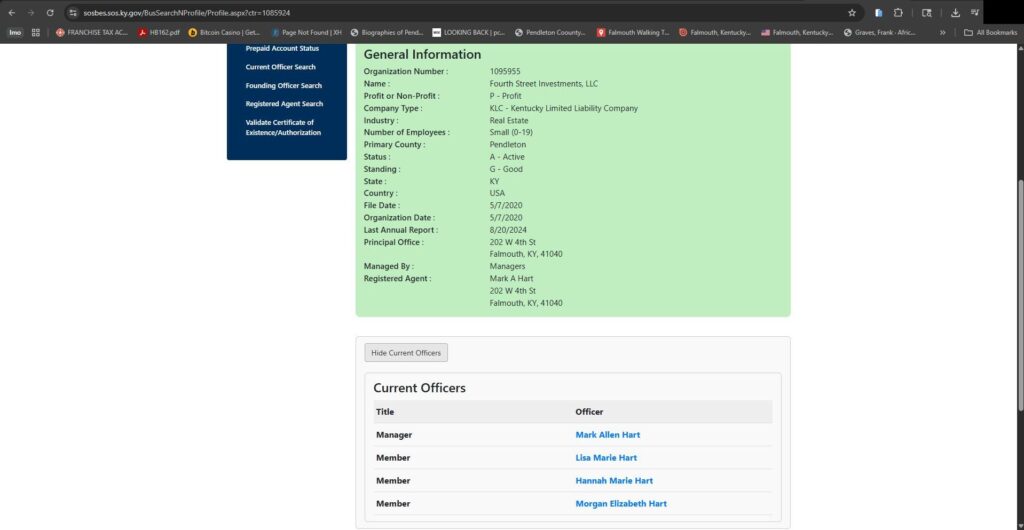Open the blue document extension icon
This screenshot has width=1024, height=530.
(x=879, y=12)
